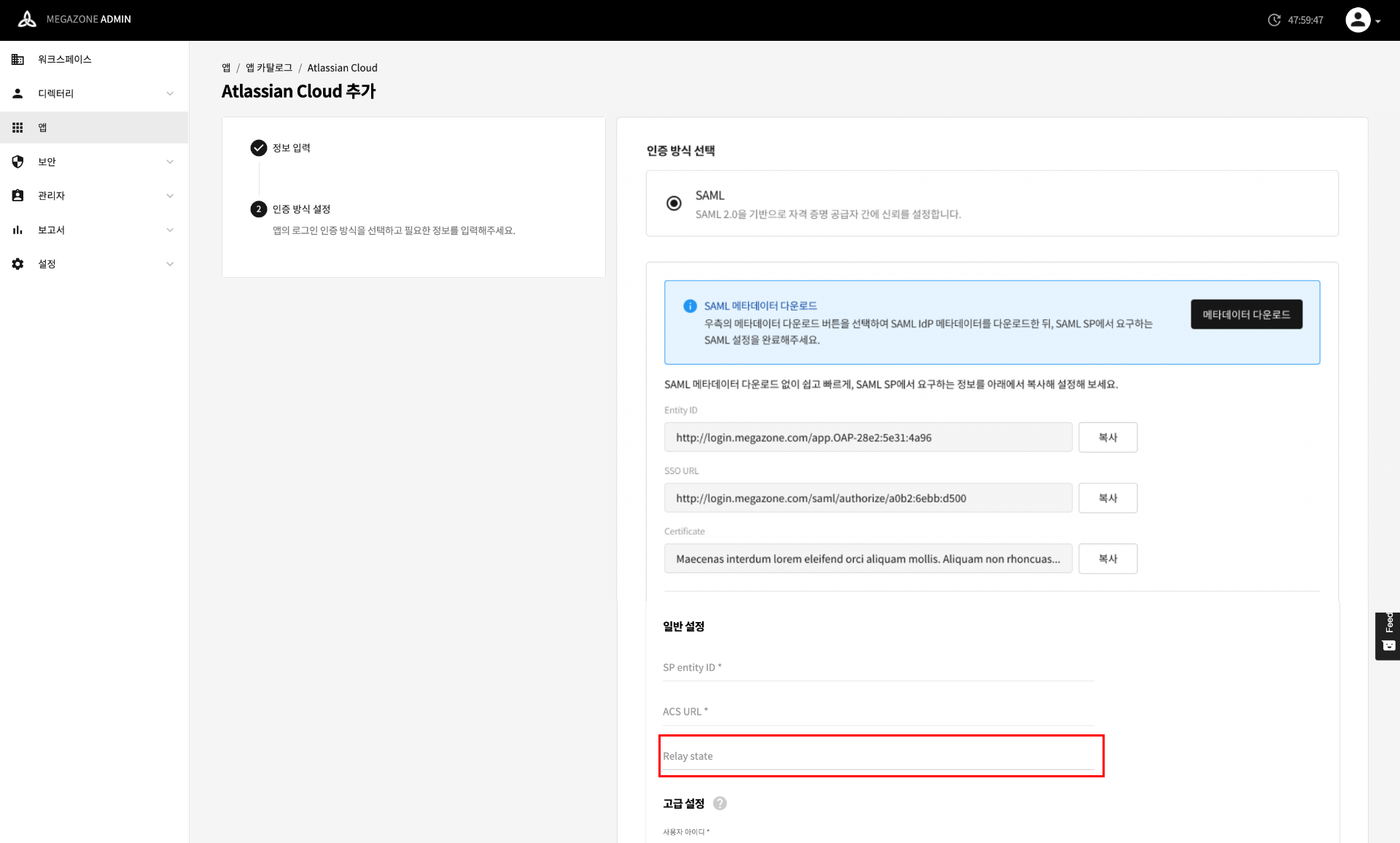This screenshot has height=843, width=1400.
Task: Click the SAML 메타데이터 다운로드 heading text
Action: point(761,306)
